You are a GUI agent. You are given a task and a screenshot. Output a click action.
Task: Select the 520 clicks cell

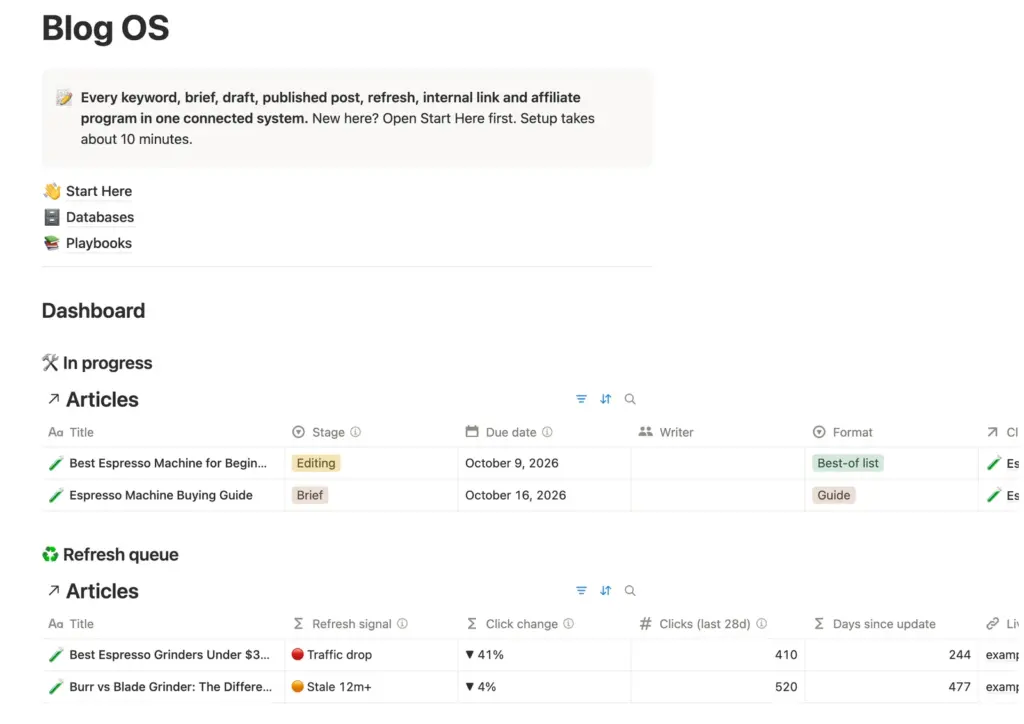click(718, 687)
